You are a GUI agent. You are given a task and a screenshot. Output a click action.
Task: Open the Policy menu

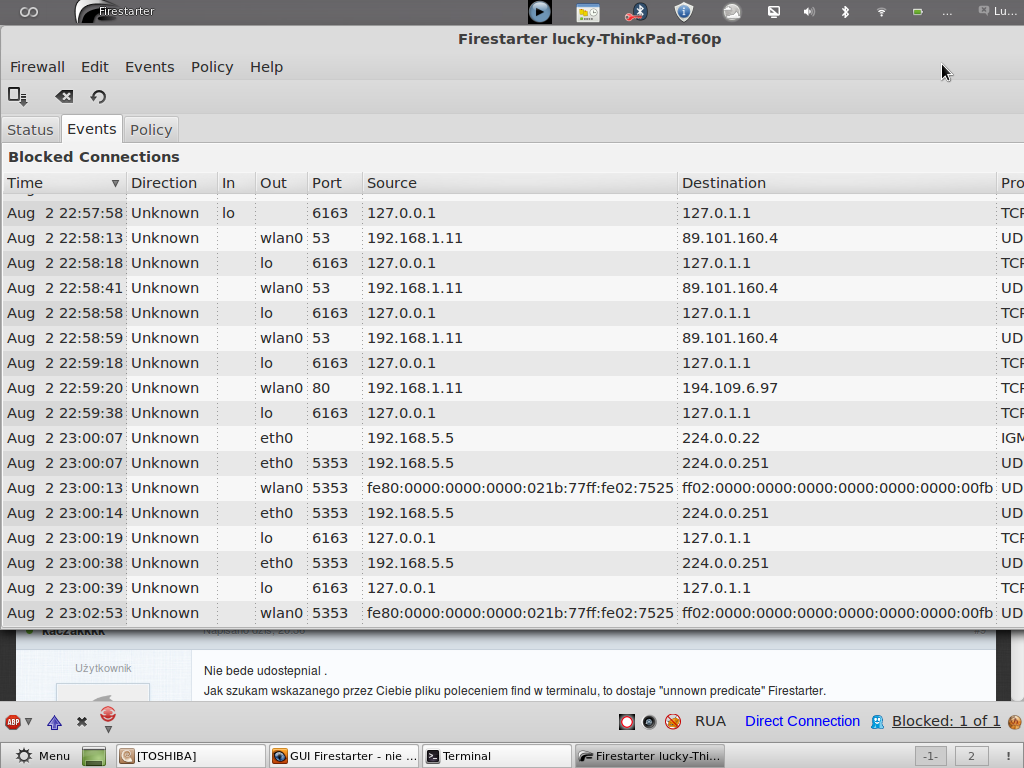[x=212, y=67]
